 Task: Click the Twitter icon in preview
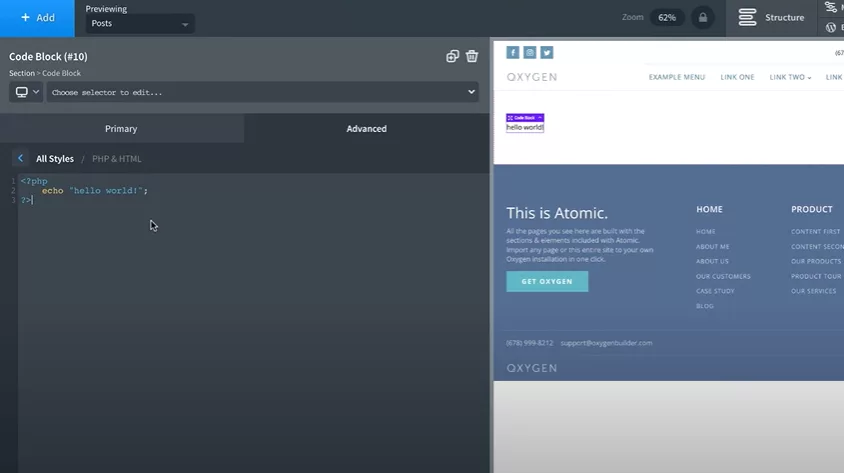[547, 52]
